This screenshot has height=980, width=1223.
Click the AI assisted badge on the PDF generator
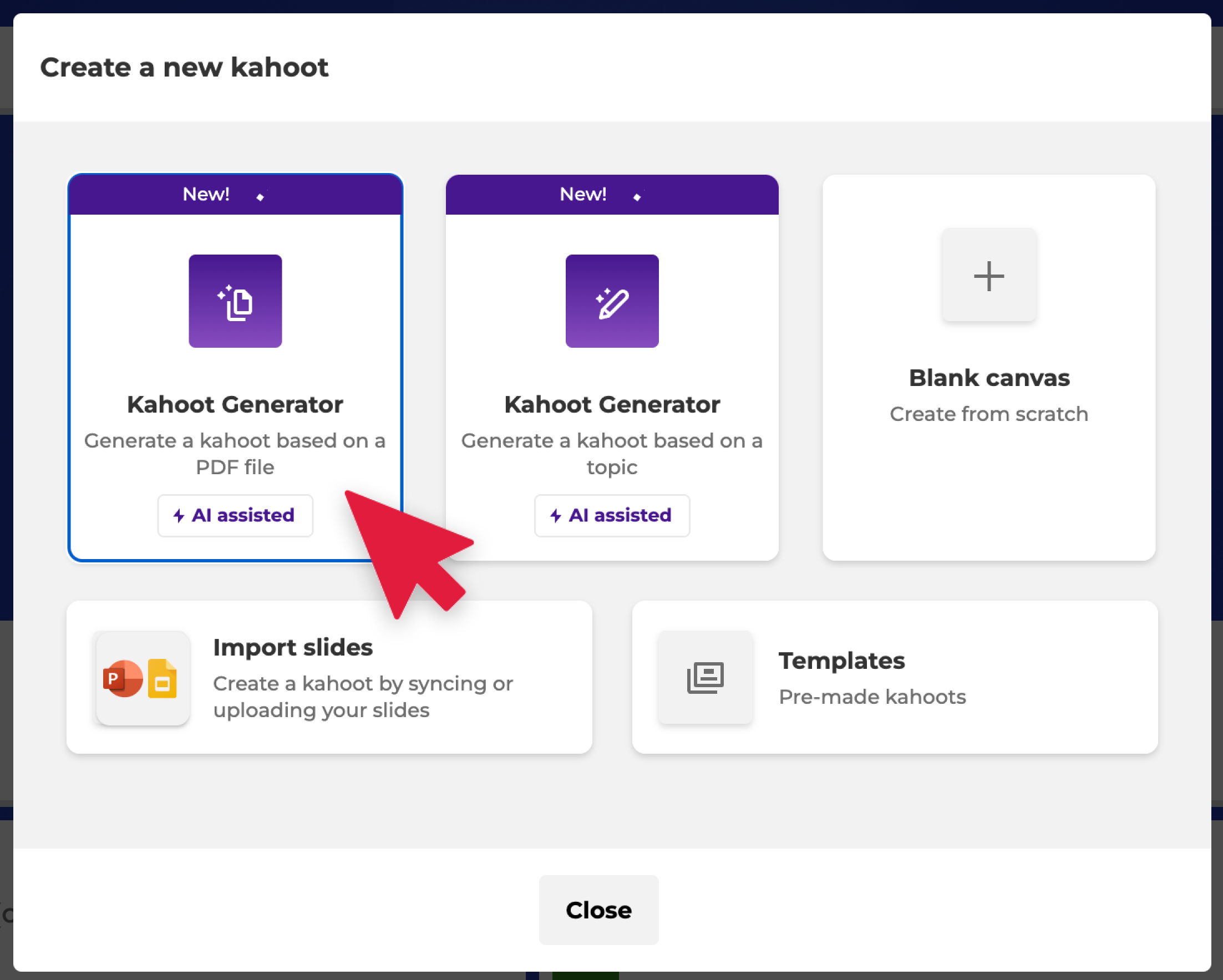click(x=235, y=516)
